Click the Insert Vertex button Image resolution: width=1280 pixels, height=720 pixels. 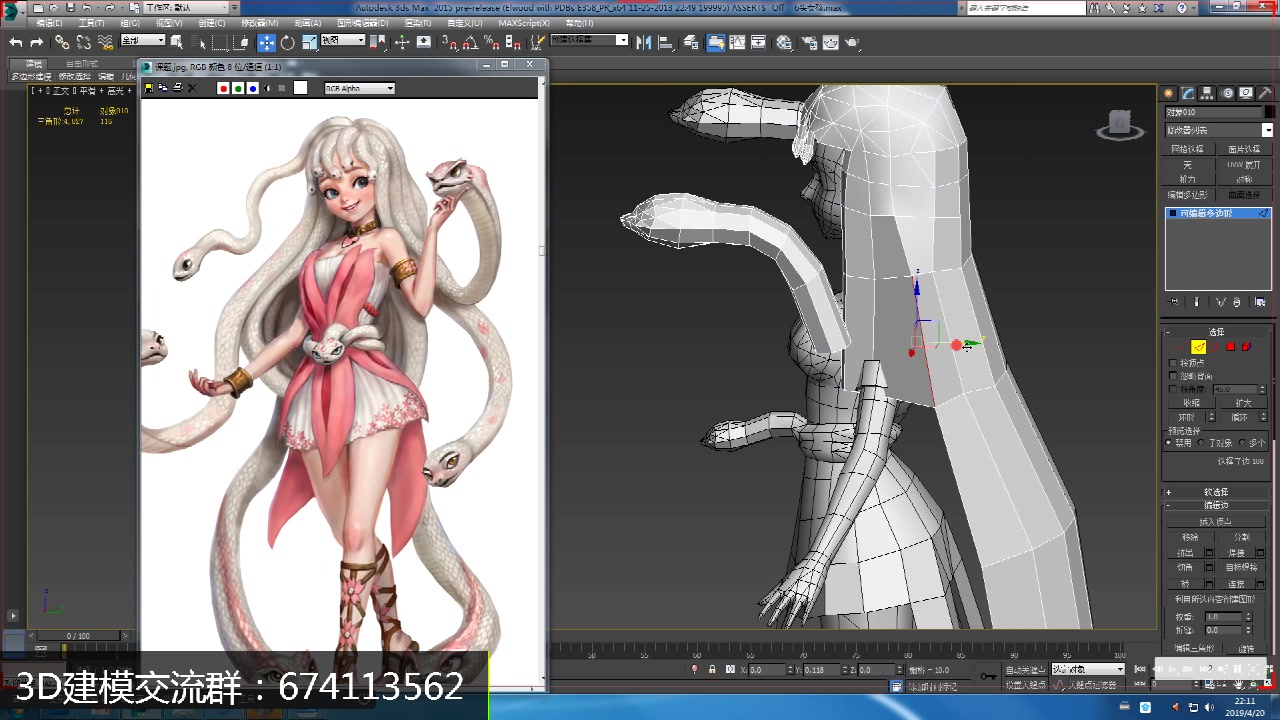tap(1216, 521)
